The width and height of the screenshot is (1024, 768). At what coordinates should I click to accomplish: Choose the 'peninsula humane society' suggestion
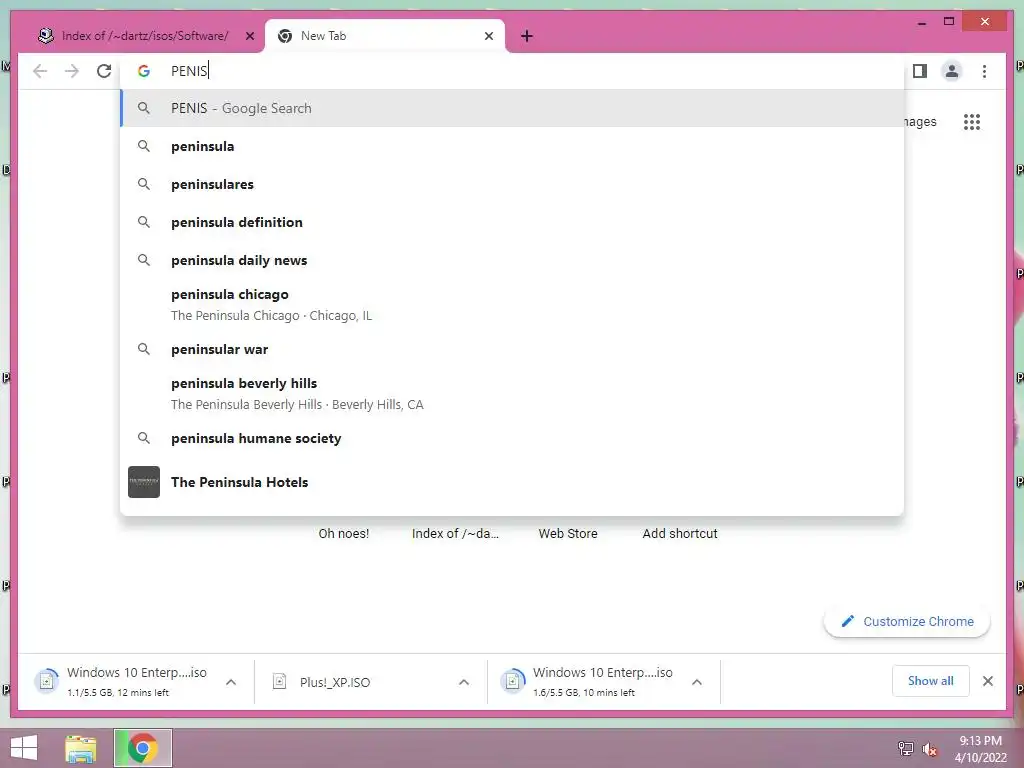(512, 438)
